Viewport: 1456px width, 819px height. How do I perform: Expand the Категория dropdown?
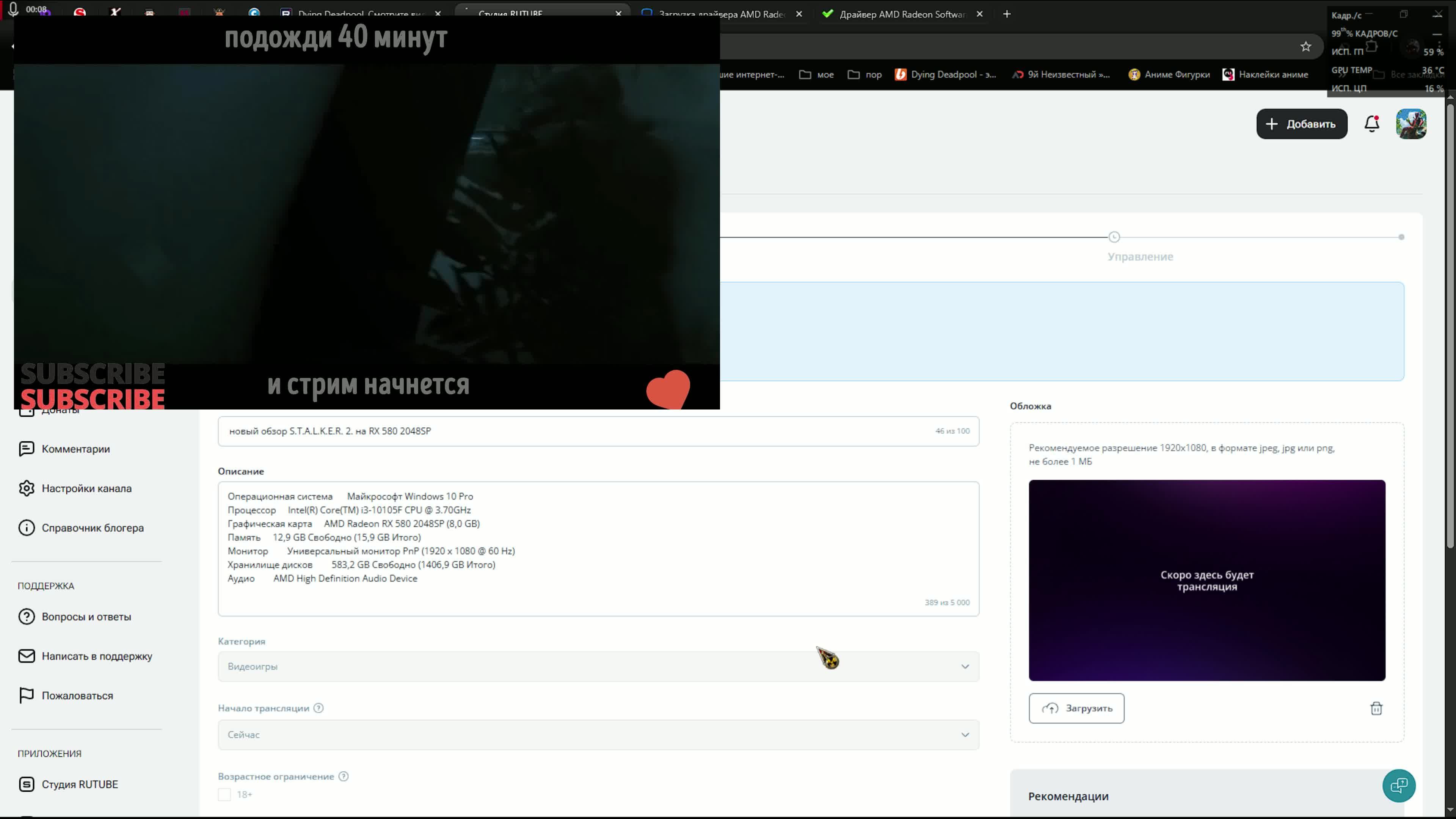pos(599,667)
